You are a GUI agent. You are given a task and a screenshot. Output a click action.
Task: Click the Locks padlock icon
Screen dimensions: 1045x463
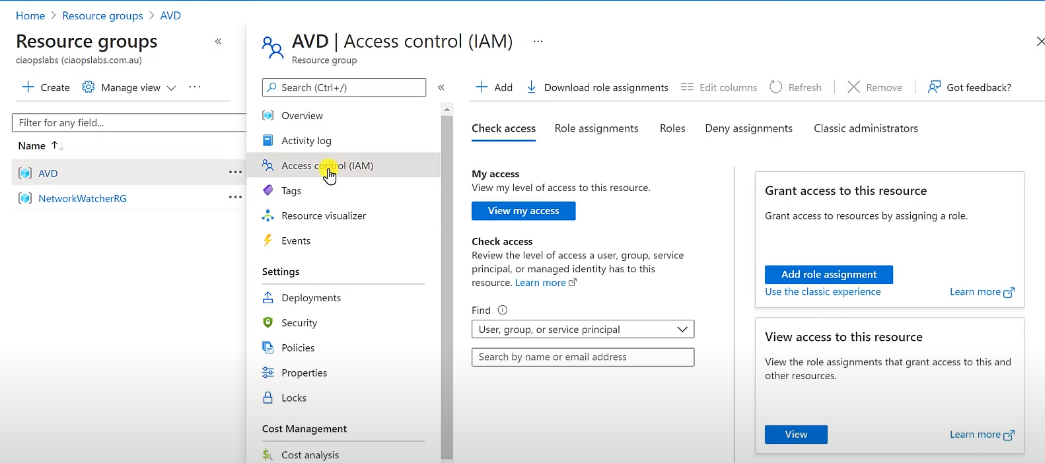click(x=268, y=398)
